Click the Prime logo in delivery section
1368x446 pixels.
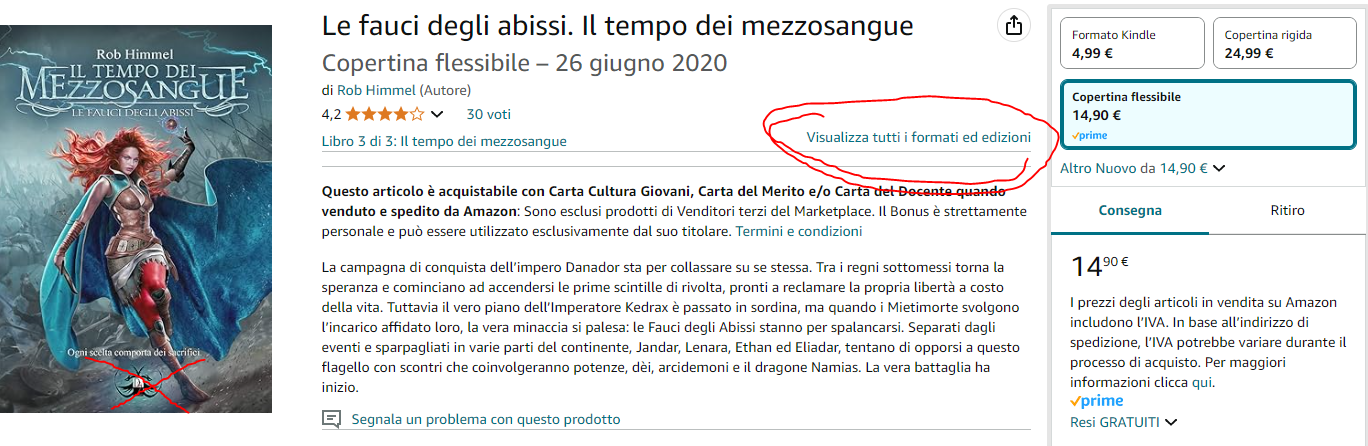click(x=1097, y=401)
